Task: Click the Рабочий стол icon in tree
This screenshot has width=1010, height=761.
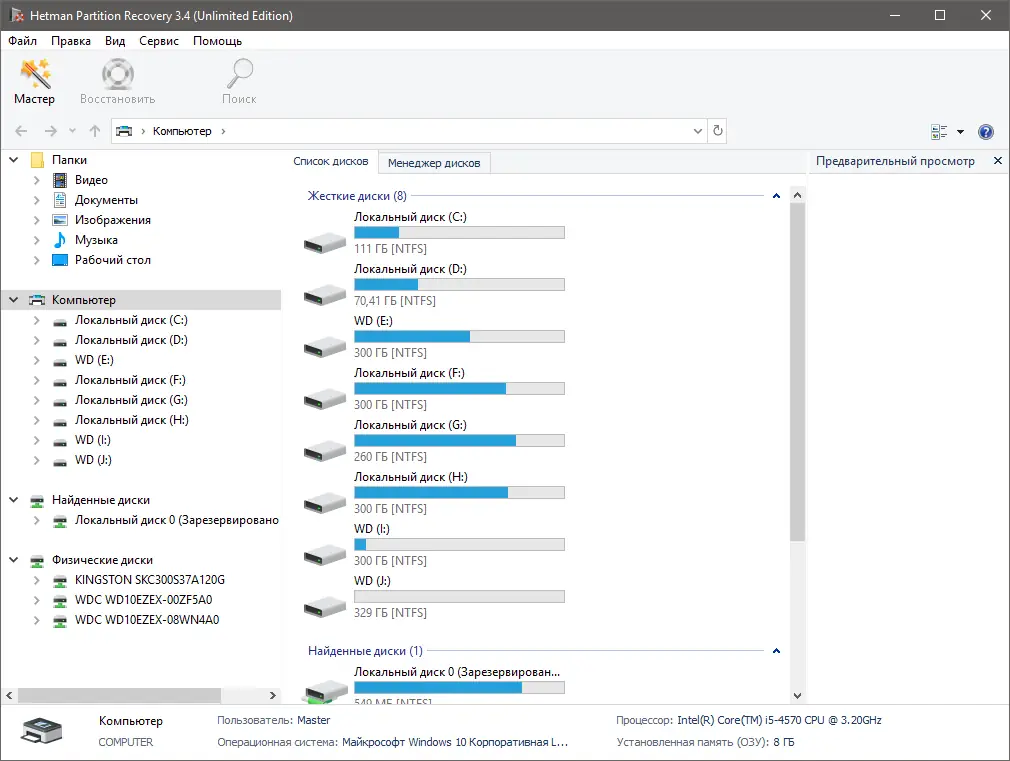Action: tap(60, 260)
